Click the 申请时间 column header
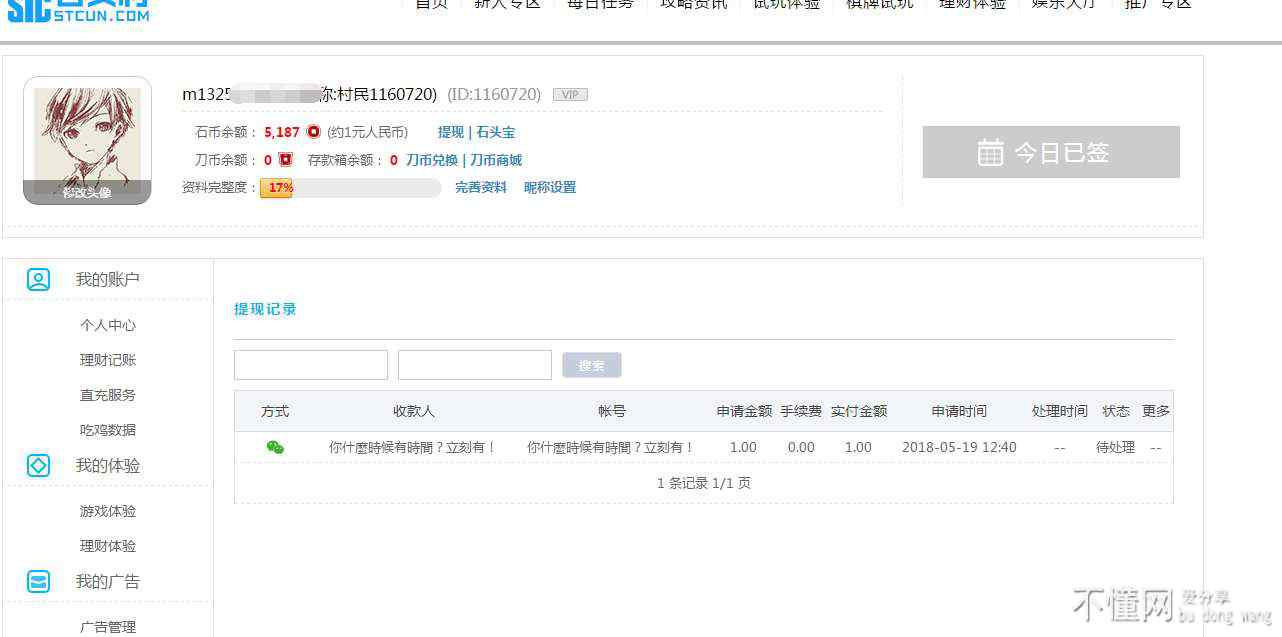The width and height of the screenshot is (1282, 637). pos(959,411)
